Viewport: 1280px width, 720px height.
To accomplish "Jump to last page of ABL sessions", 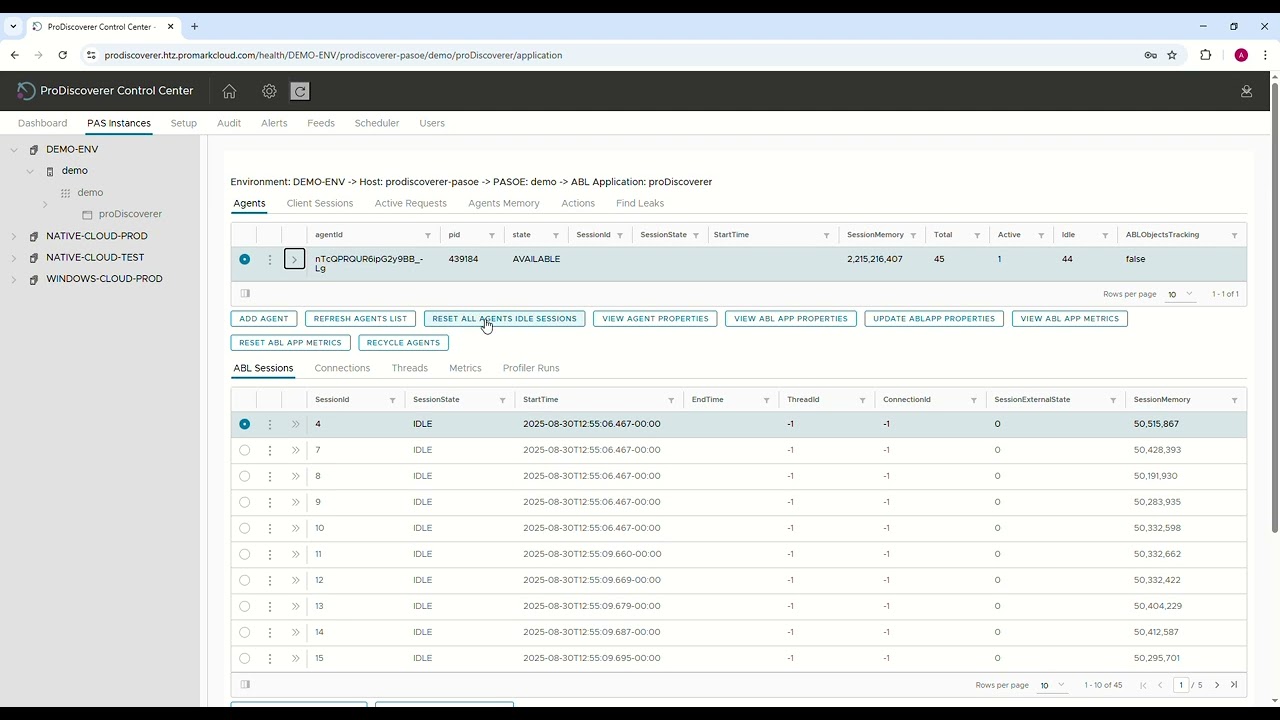I will point(1234,685).
